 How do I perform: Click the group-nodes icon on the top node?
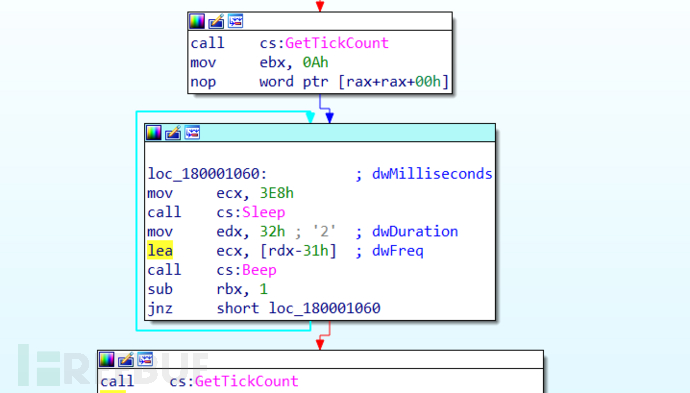(x=235, y=21)
